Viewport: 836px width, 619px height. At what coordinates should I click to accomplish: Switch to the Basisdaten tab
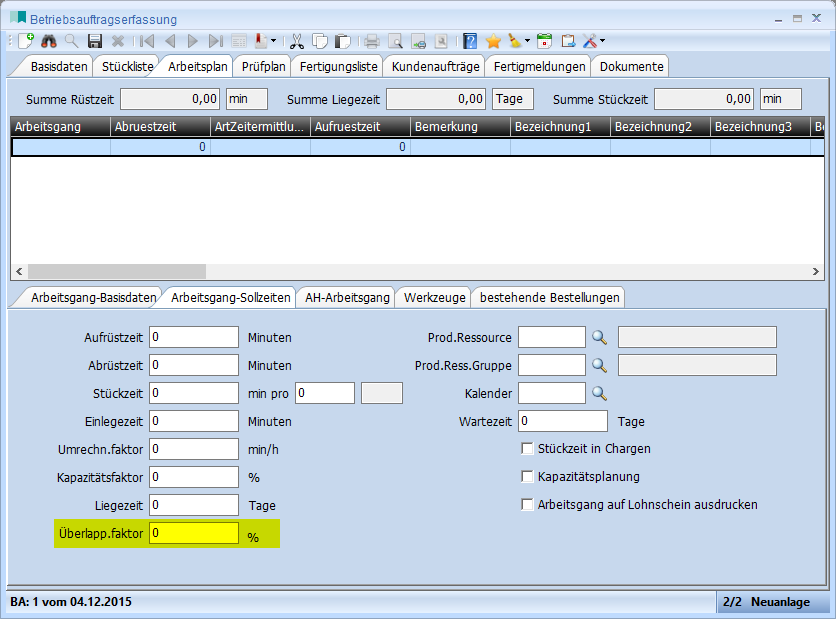(x=59, y=67)
